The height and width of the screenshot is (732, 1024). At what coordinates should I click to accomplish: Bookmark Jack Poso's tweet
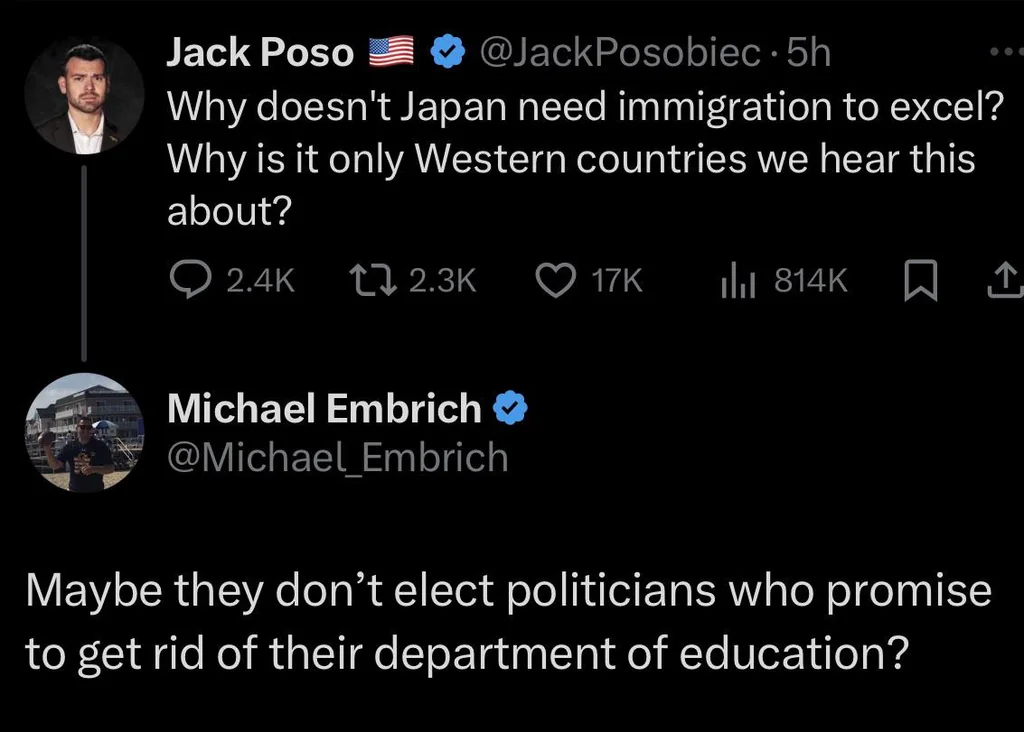[921, 280]
